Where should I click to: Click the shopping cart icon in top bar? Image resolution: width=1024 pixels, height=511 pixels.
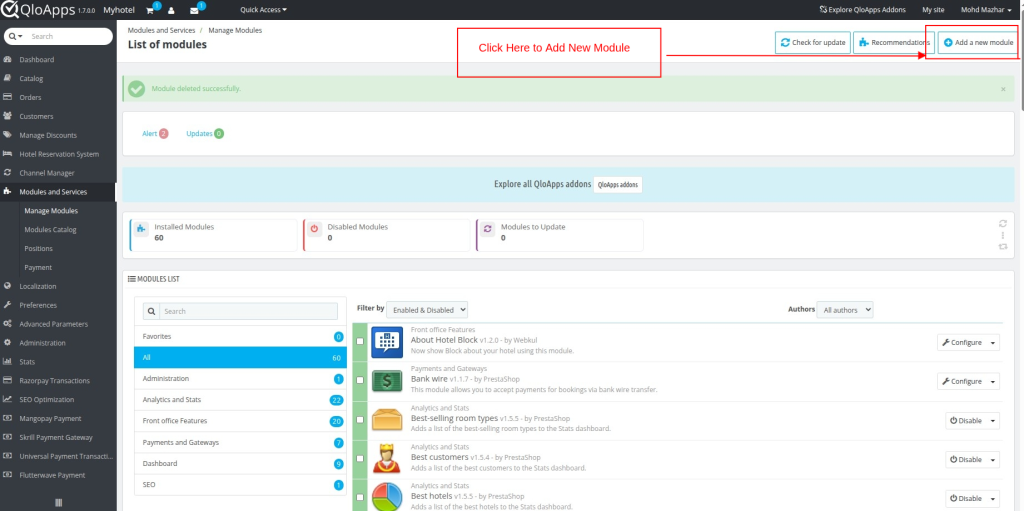[x=150, y=10]
